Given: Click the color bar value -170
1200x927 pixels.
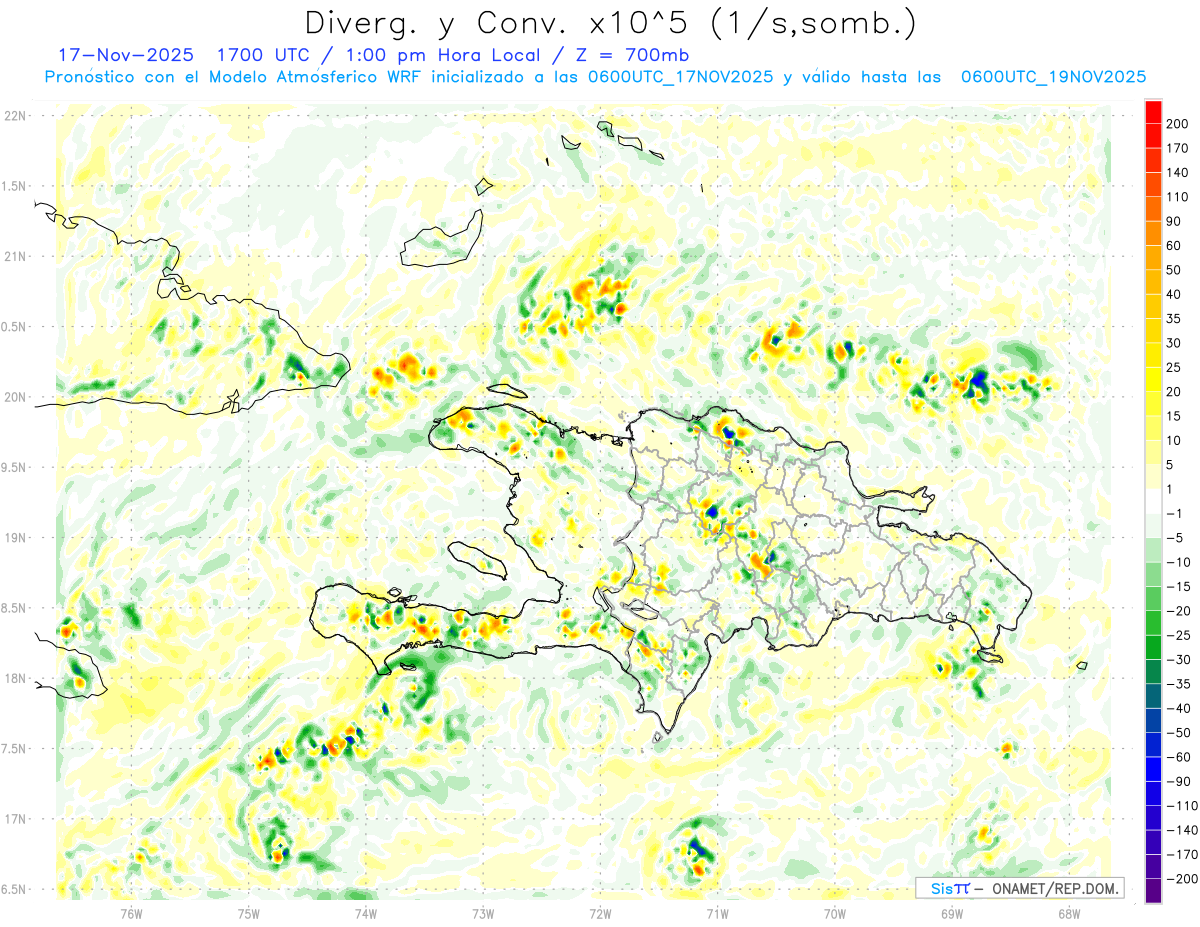Looking at the screenshot, I should (1182, 855).
